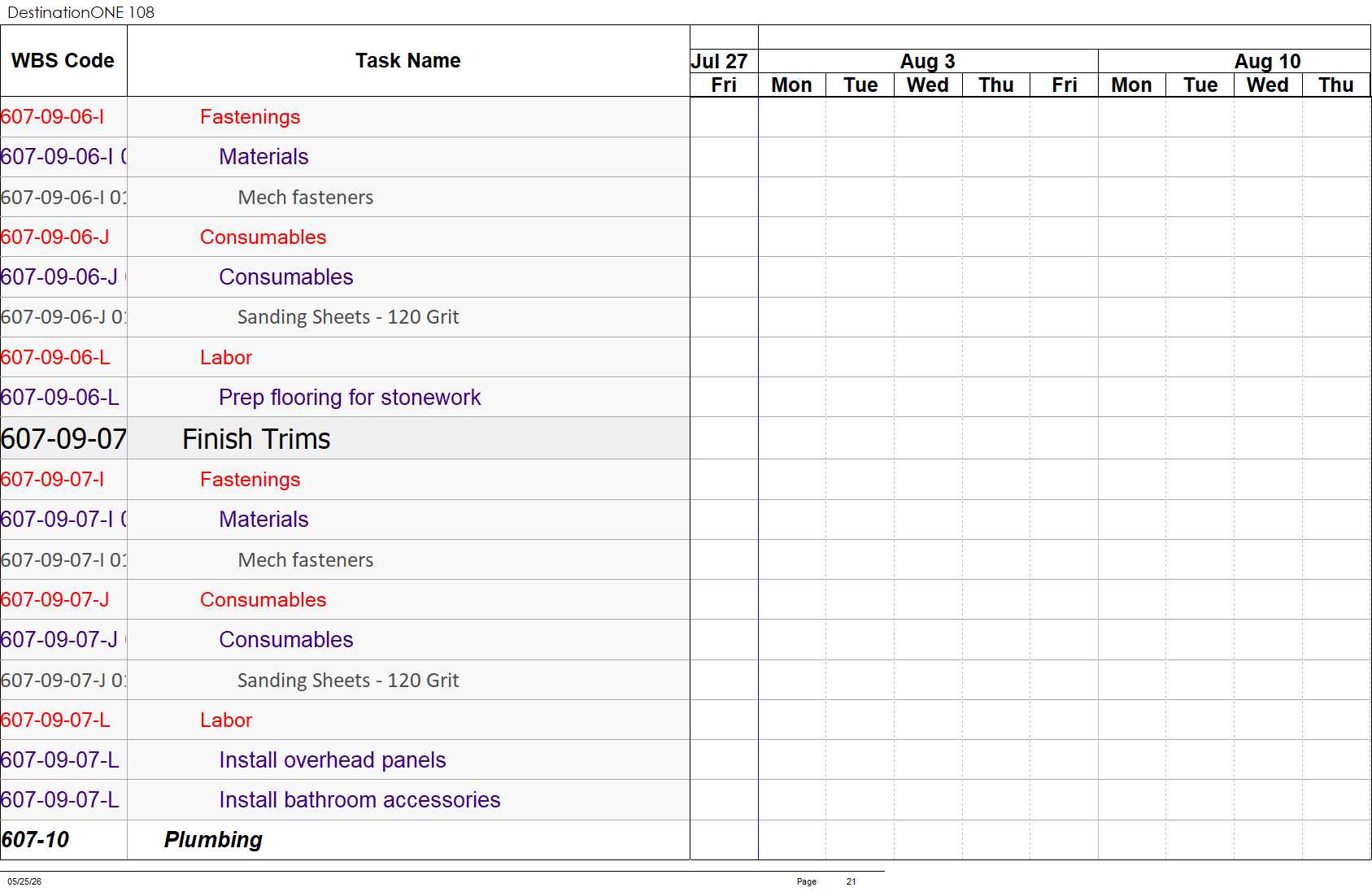Select Prep flooring for stonework task
The height and width of the screenshot is (892, 1372).
pyautogui.click(x=350, y=398)
